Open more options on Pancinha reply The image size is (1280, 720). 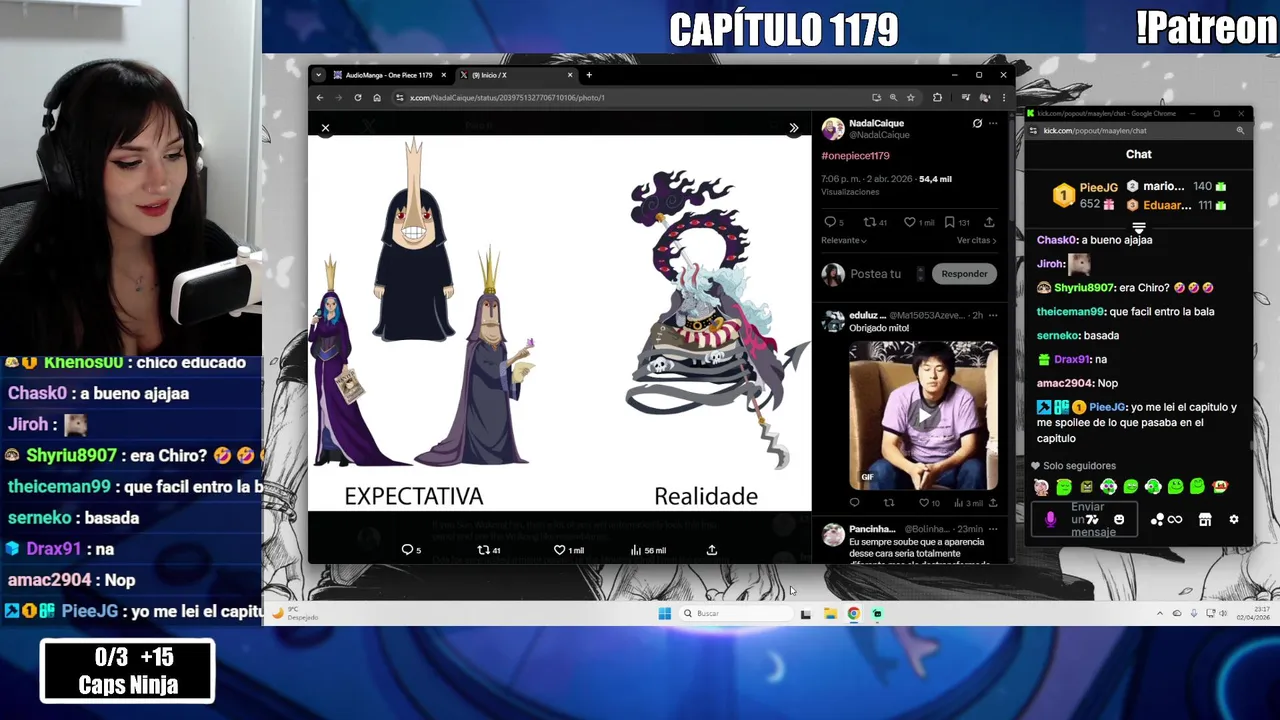tap(993, 529)
